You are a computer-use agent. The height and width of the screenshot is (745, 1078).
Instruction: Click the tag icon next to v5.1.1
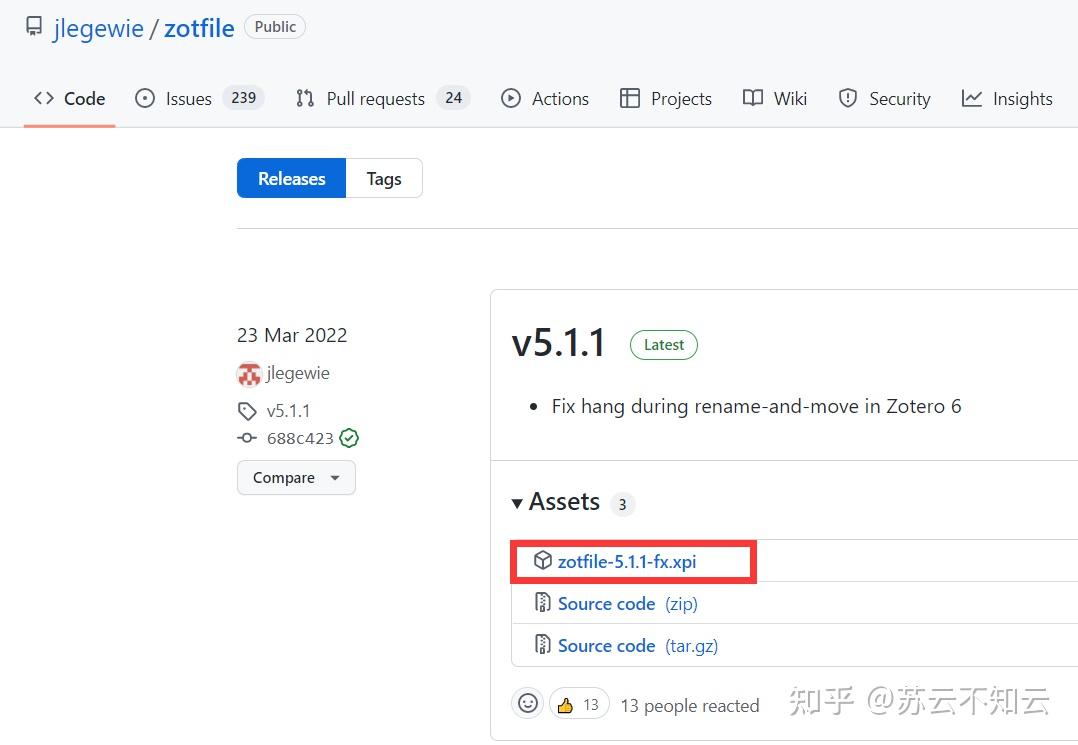247,410
